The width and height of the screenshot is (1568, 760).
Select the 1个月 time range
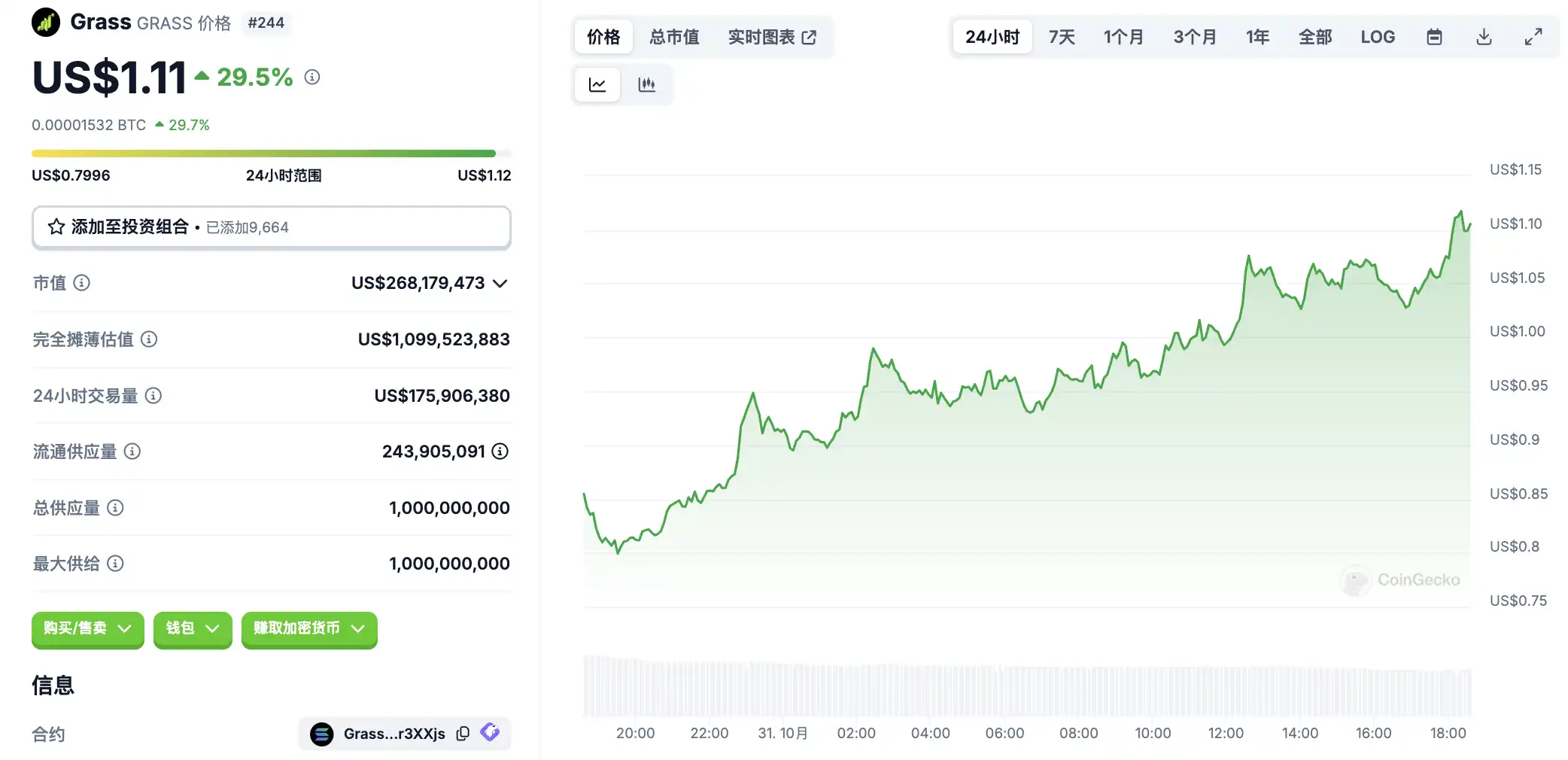pos(1123,37)
